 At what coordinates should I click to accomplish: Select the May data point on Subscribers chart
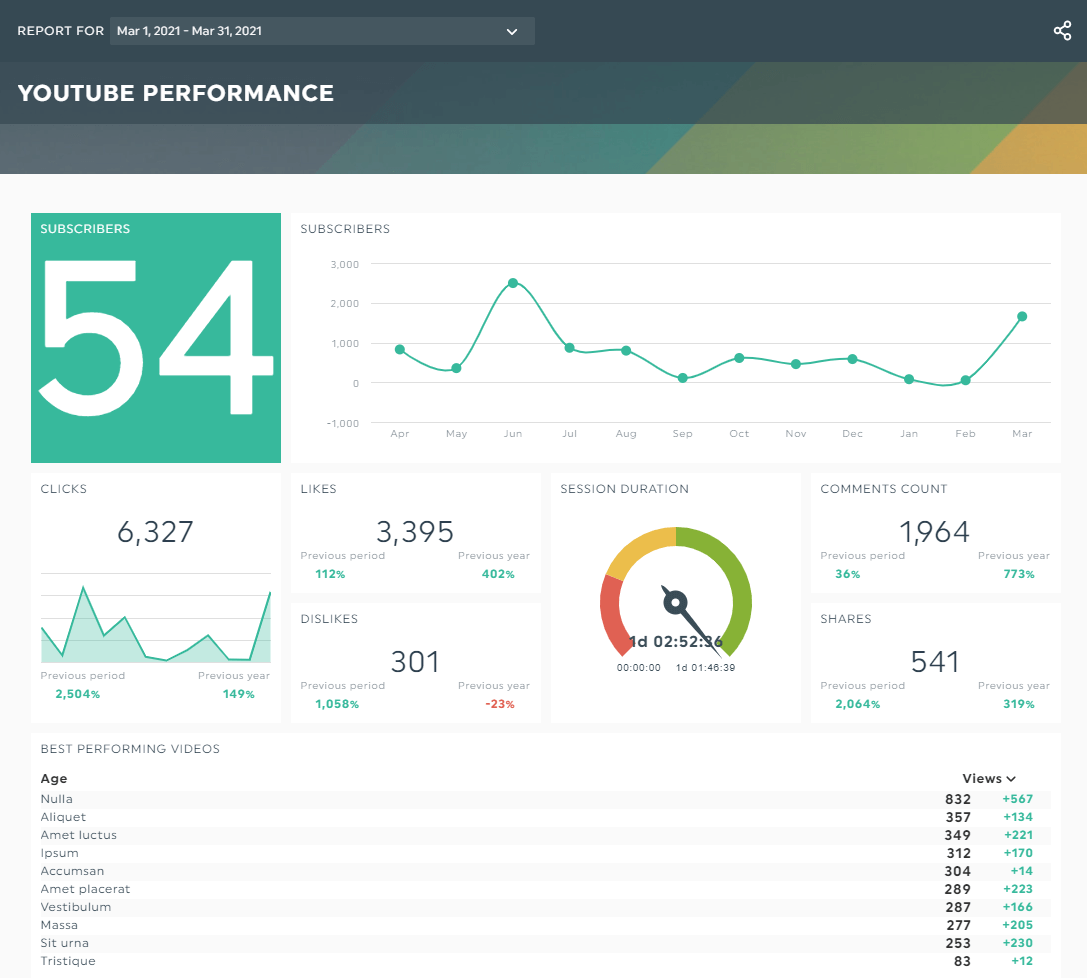tap(456, 368)
